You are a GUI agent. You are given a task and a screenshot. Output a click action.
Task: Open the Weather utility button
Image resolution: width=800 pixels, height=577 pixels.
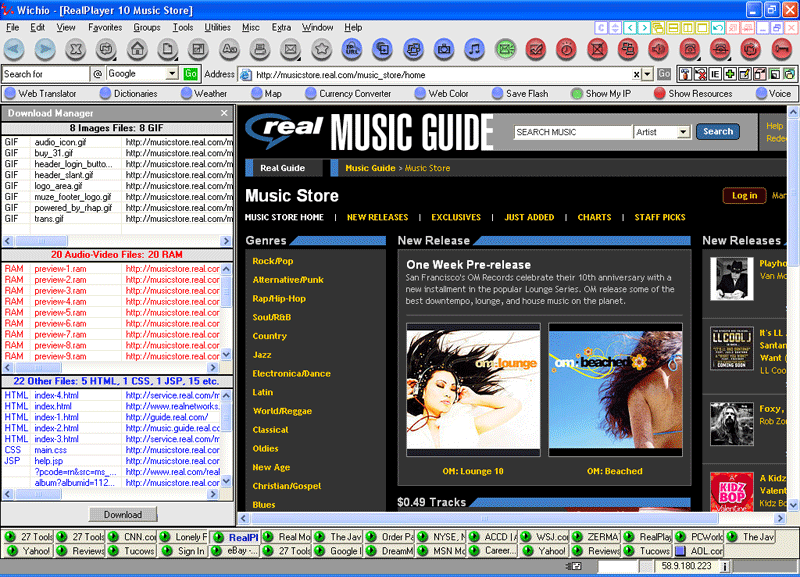pos(204,93)
